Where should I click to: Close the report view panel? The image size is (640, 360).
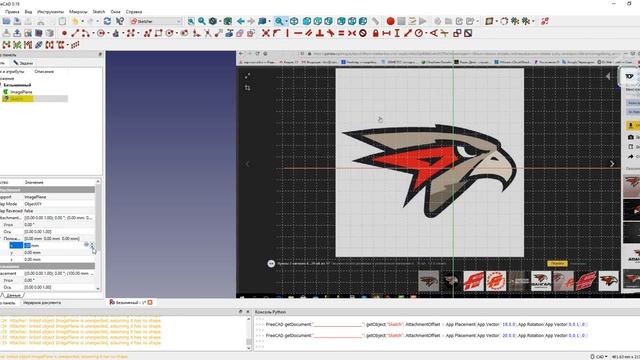click(x=247, y=311)
